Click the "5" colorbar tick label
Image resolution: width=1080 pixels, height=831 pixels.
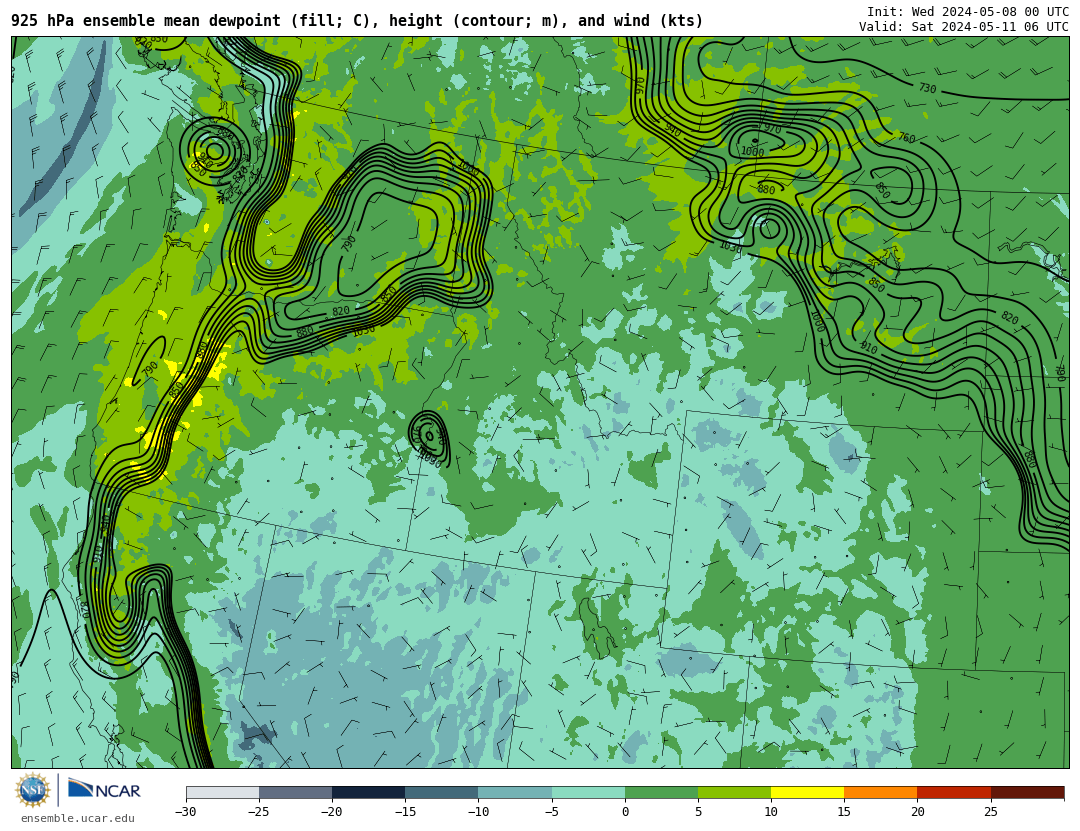(x=698, y=812)
